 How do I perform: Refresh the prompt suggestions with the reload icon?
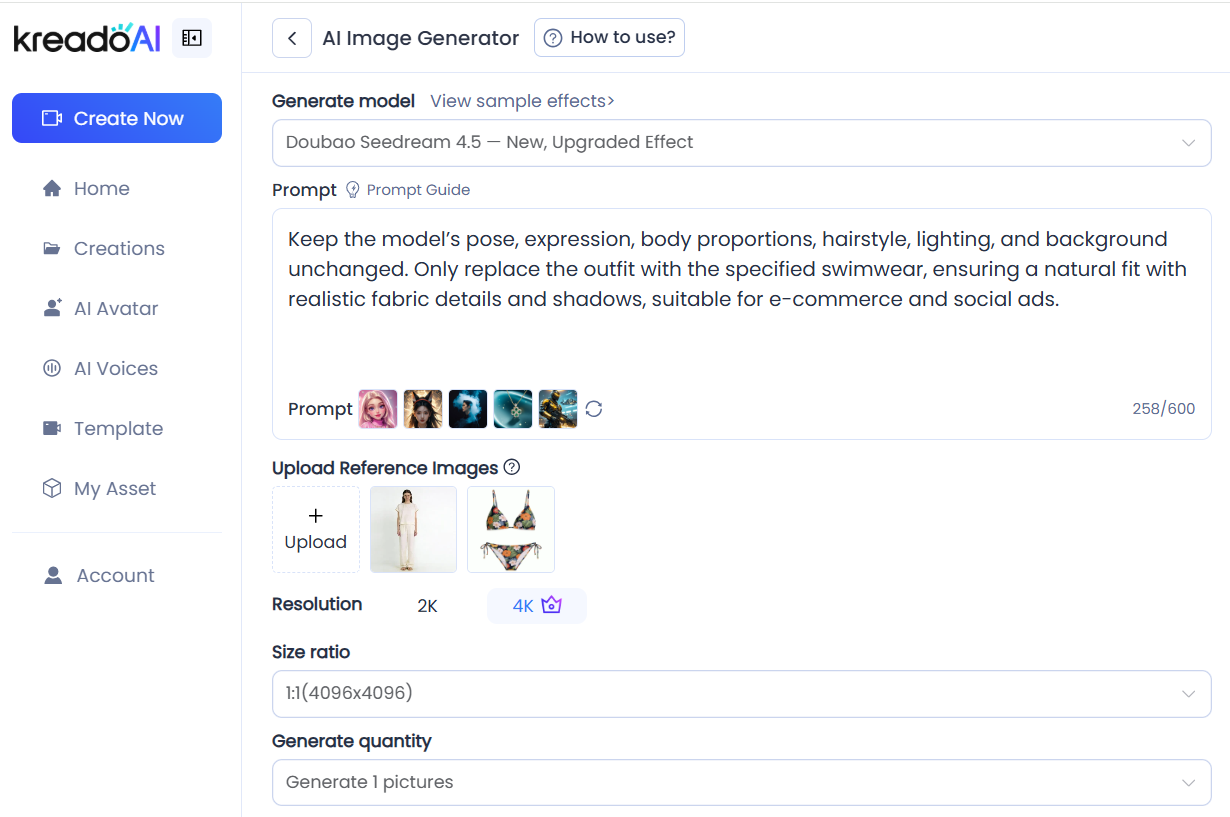[594, 409]
